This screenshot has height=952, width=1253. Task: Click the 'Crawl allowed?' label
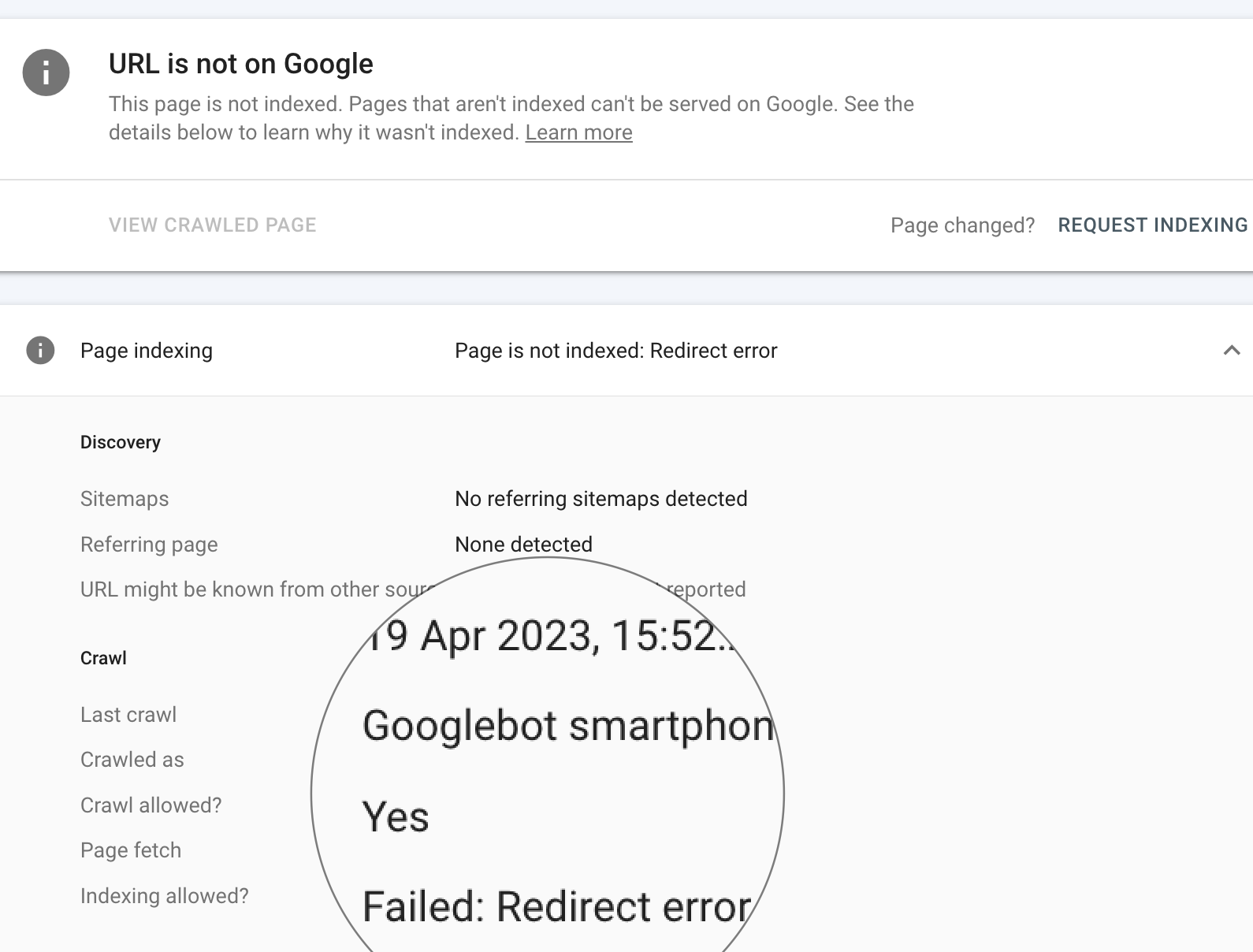pos(151,805)
